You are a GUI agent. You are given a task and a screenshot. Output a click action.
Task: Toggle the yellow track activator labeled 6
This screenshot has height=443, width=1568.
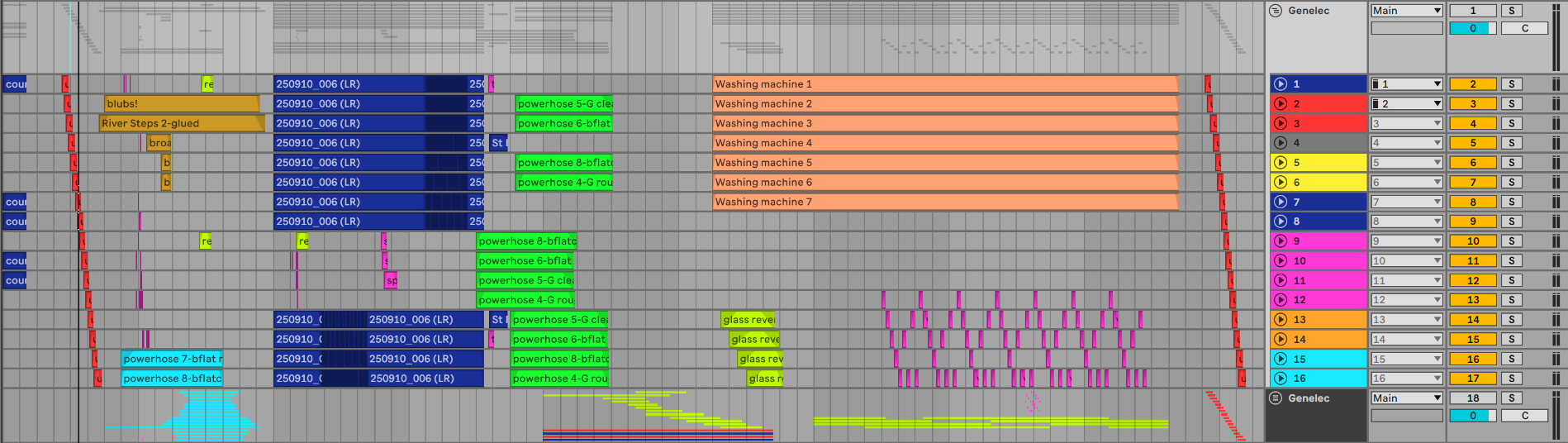[1472, 163]
